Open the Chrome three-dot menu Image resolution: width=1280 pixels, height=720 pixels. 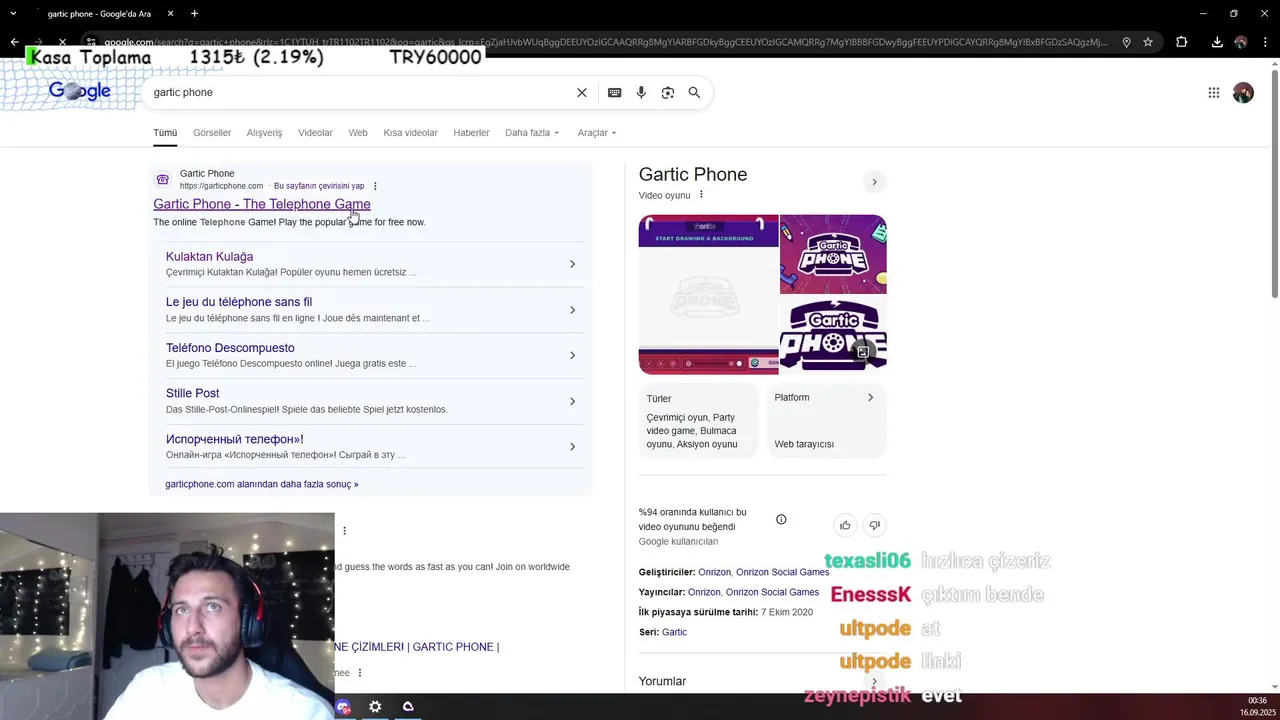pos(1265,42)
